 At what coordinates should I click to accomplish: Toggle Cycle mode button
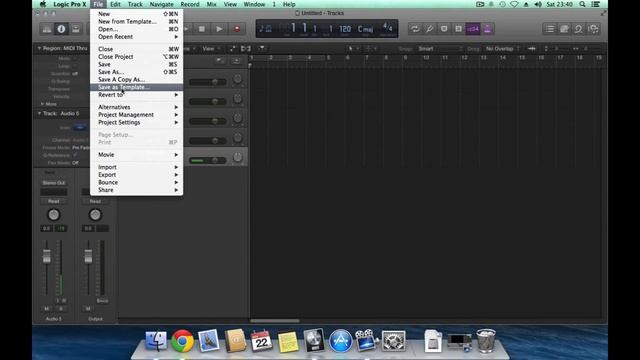415,29
